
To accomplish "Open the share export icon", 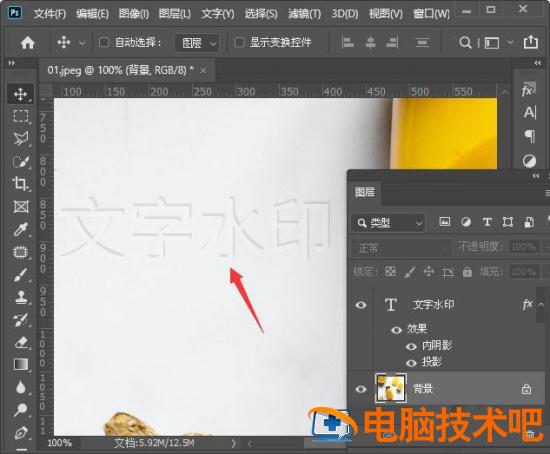I will [530, 42].
